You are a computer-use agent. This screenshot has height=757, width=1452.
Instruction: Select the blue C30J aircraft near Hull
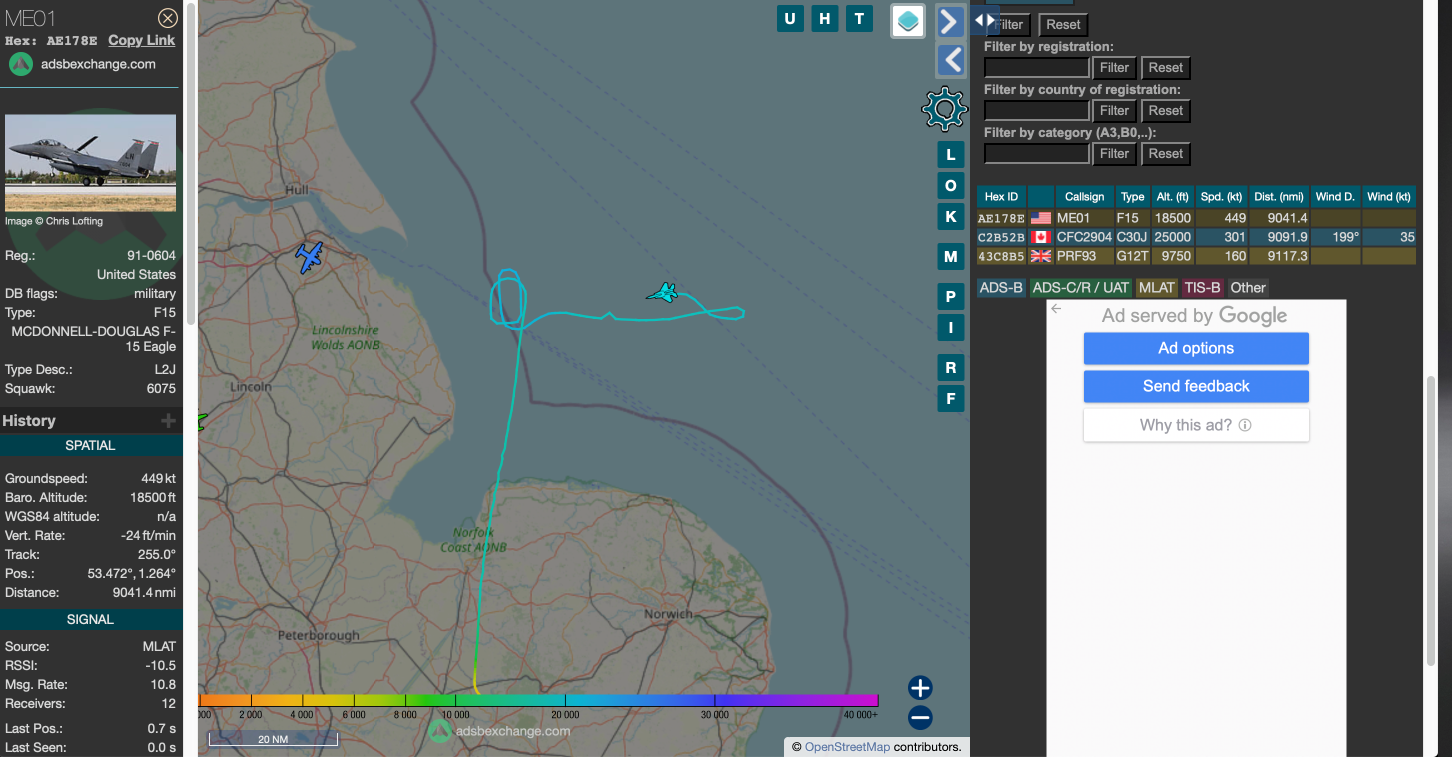(310, 257)
